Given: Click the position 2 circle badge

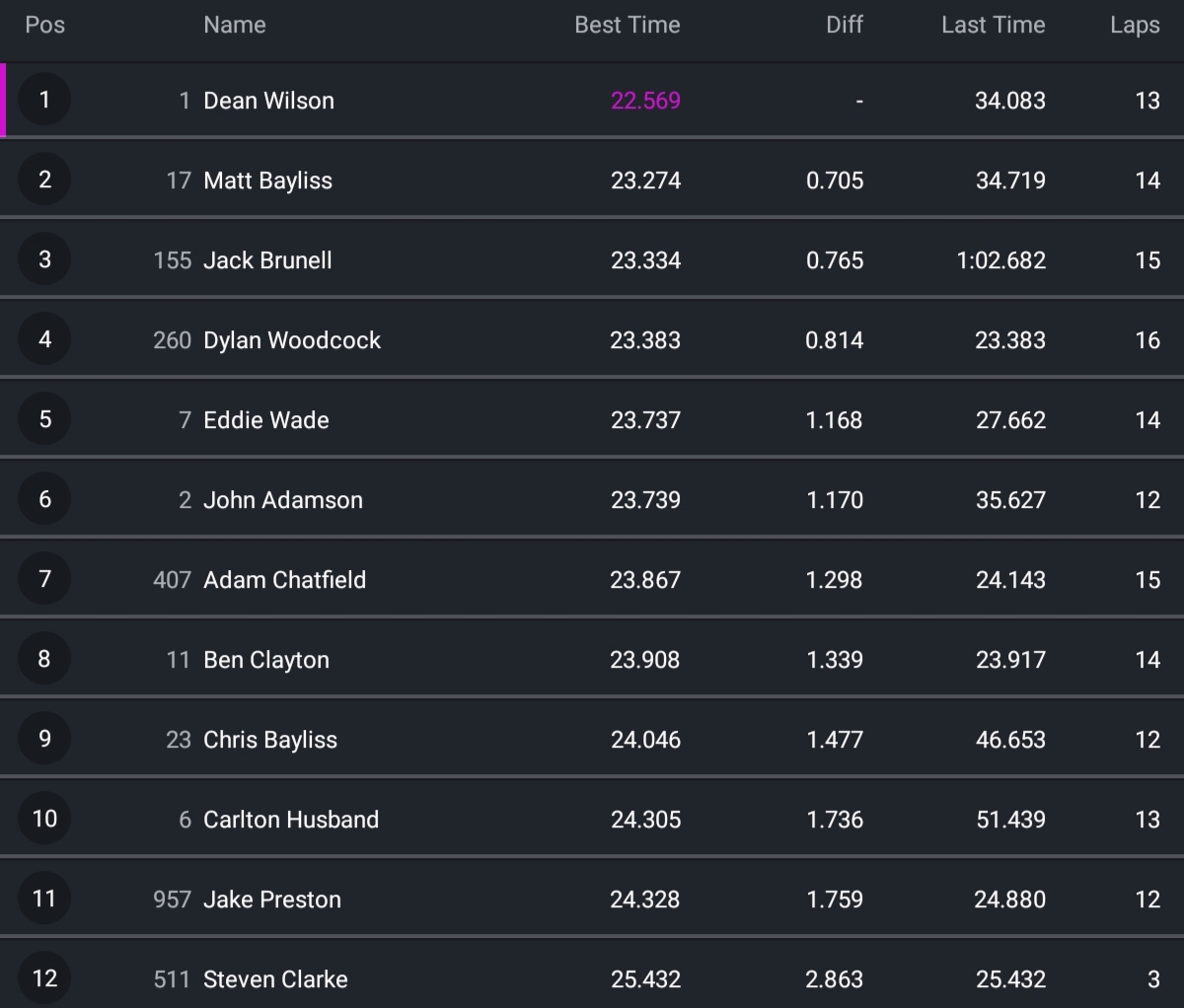Looking at the screenshot, I should point(44,180).
